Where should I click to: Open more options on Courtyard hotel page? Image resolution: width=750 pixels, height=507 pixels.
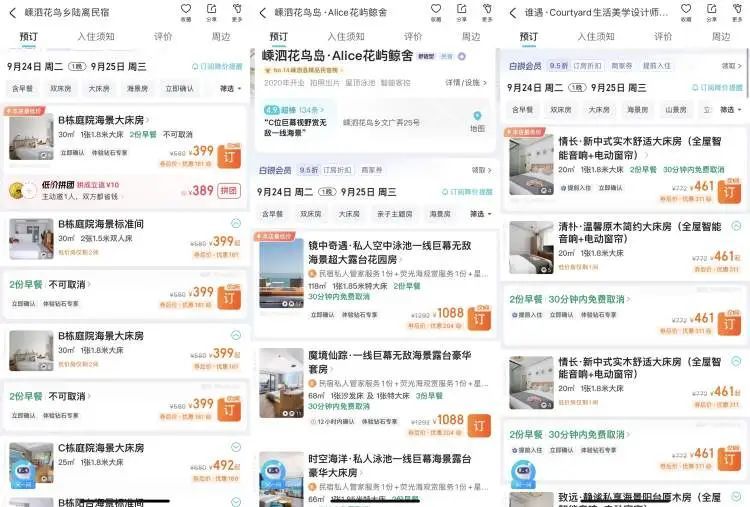737,12
